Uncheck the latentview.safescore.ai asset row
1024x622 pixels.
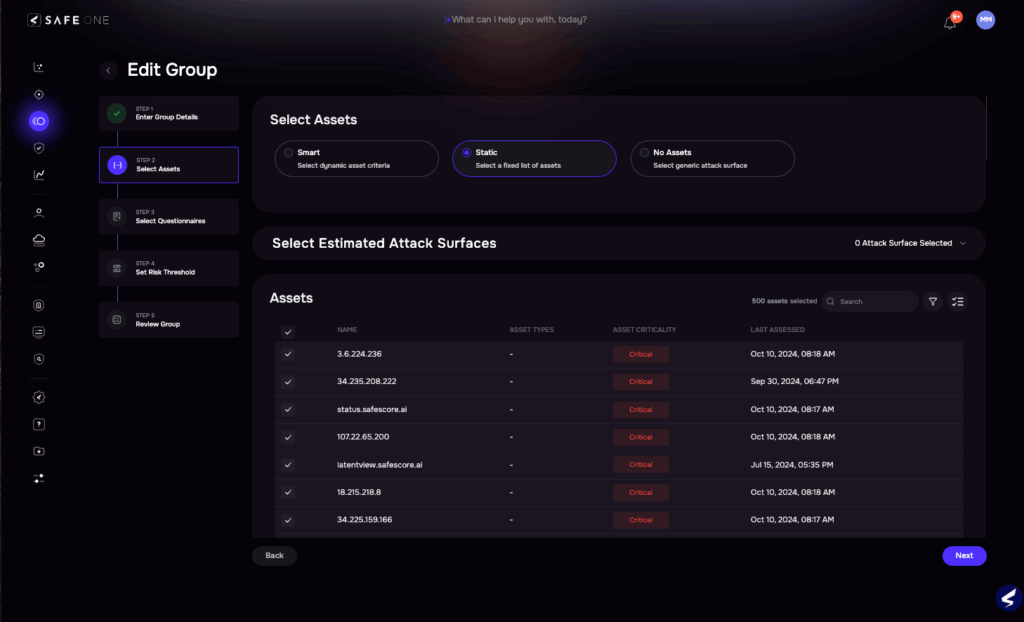[288, 465]
